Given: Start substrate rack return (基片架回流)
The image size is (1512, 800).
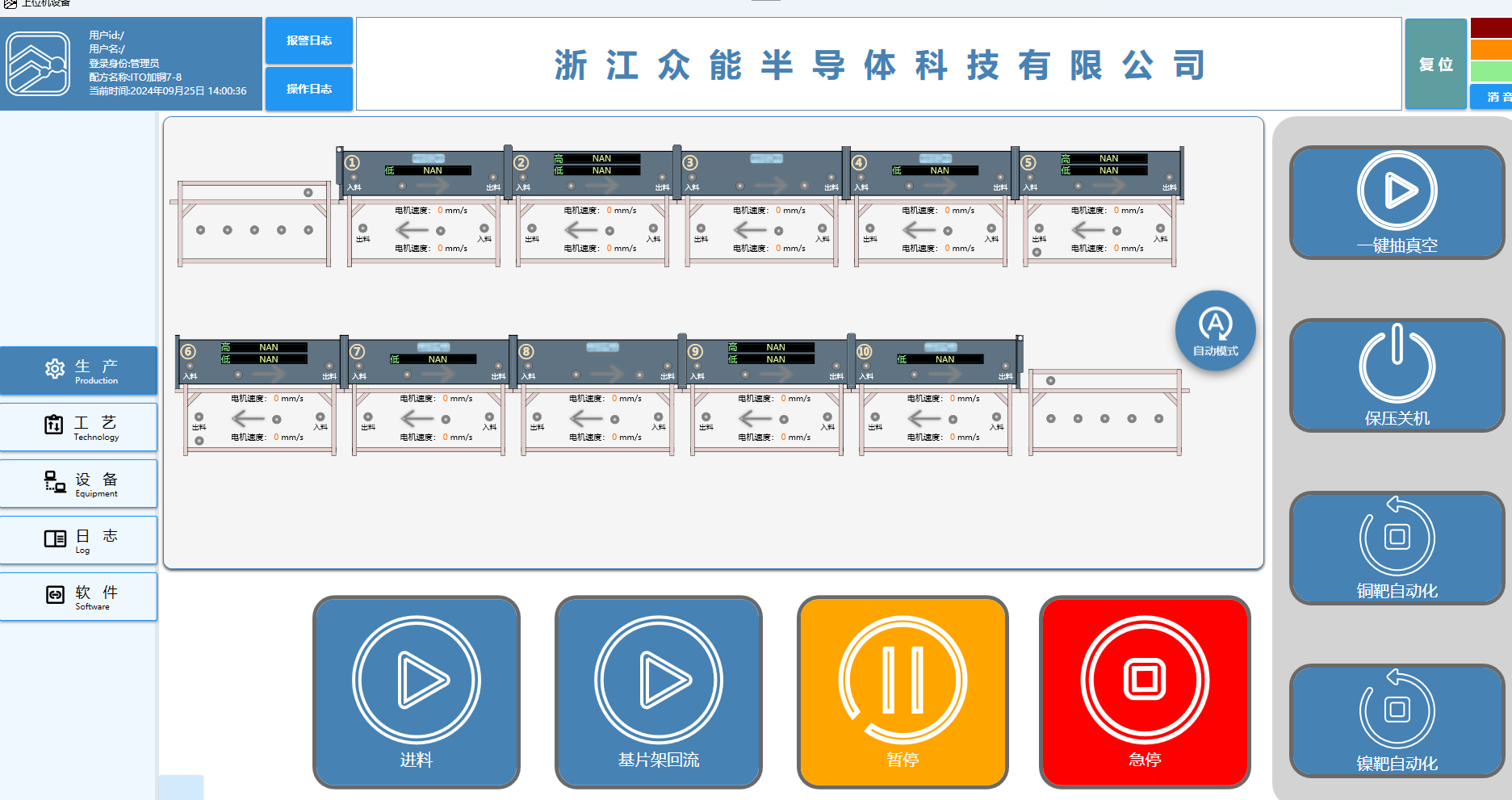Looking at the screenshot, I should pos(659,692).
